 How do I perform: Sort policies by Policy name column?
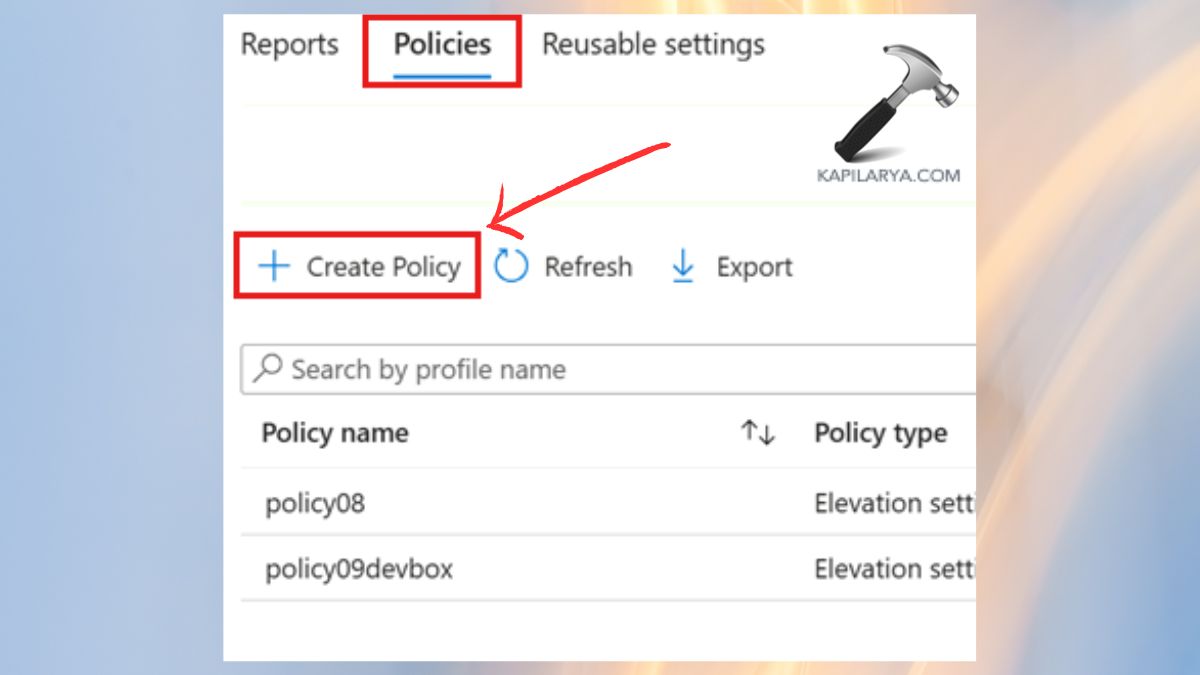pos(335,432)
